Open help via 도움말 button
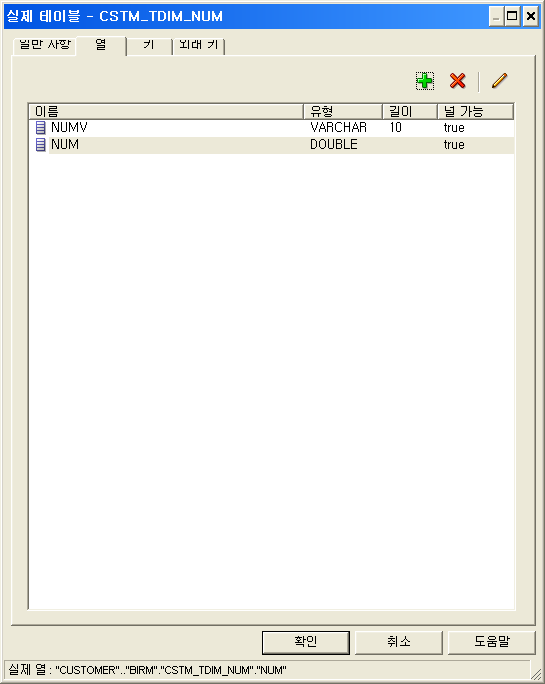The height and width of the screenshot is (684, 545). coord(491,642)
